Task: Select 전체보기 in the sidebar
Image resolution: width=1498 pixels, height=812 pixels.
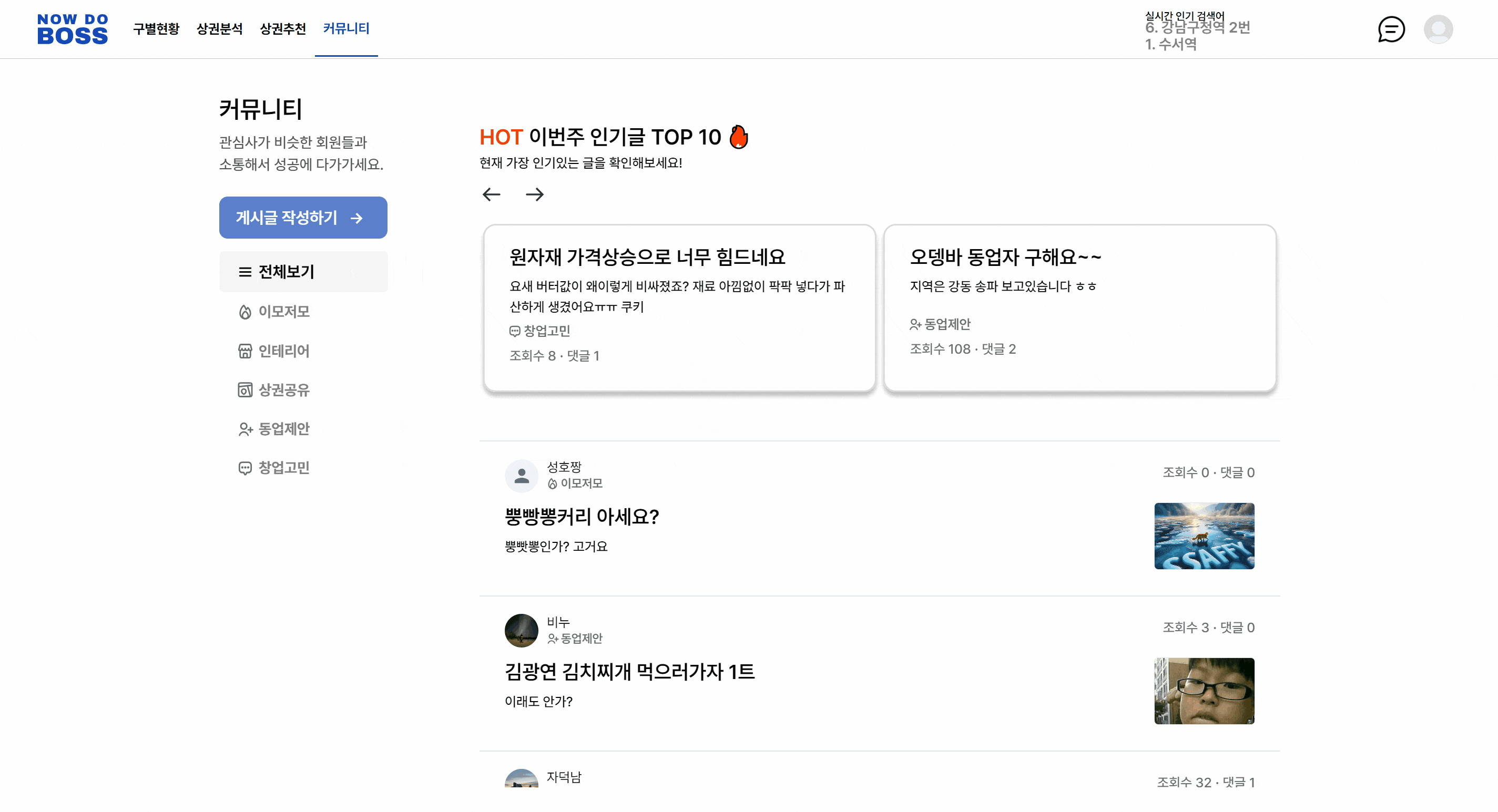Action: point(286,271)
